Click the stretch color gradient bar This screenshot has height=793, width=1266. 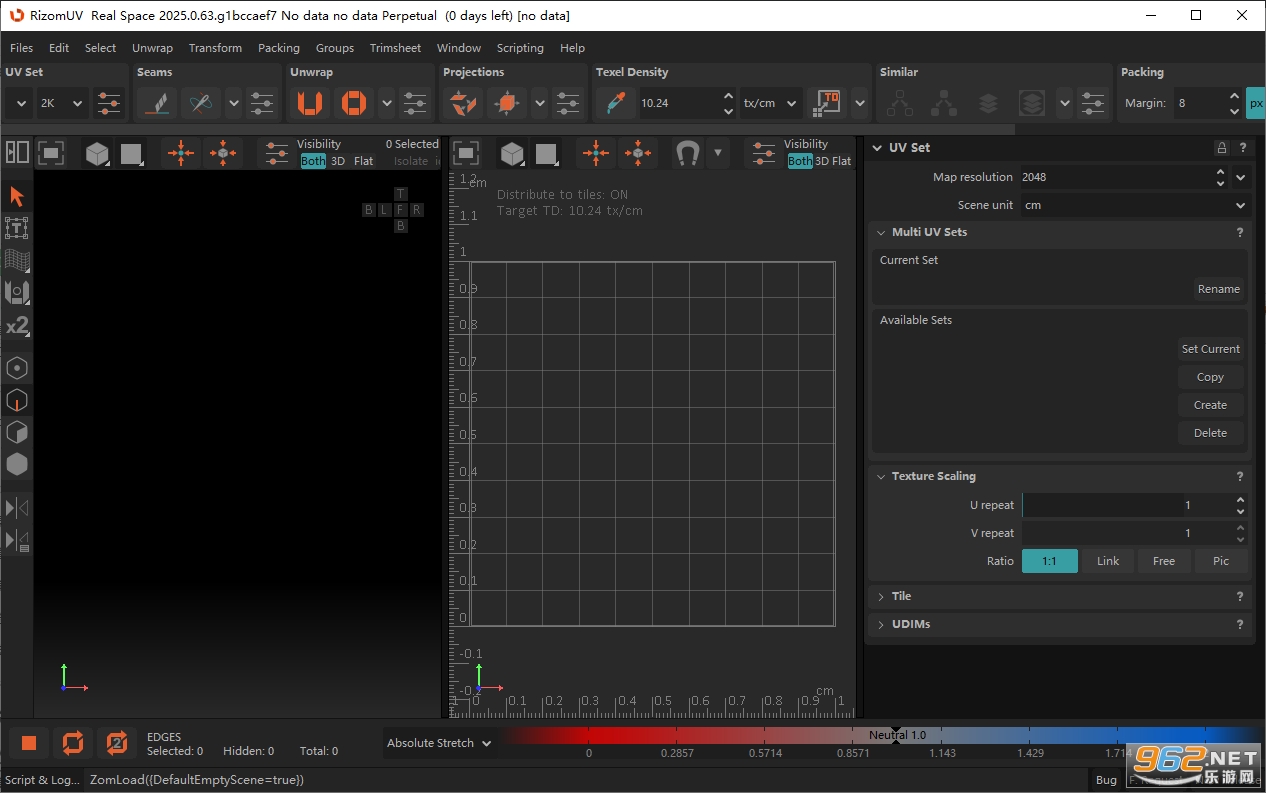click(882, 736)
